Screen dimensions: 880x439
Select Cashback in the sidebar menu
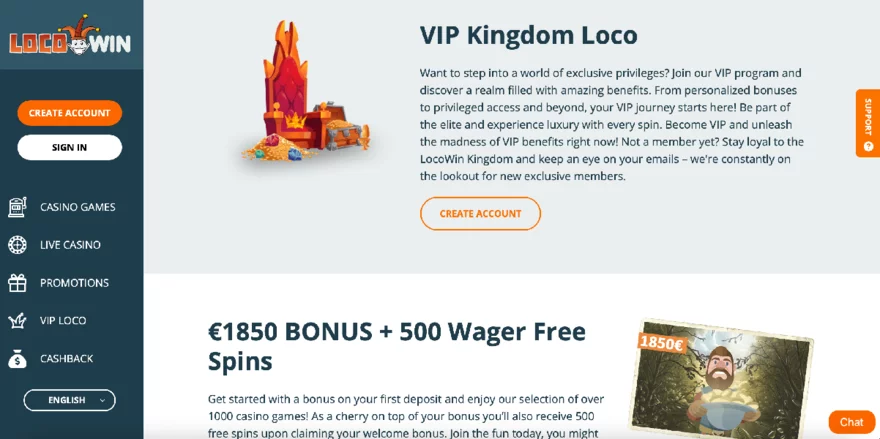(66, 359)
